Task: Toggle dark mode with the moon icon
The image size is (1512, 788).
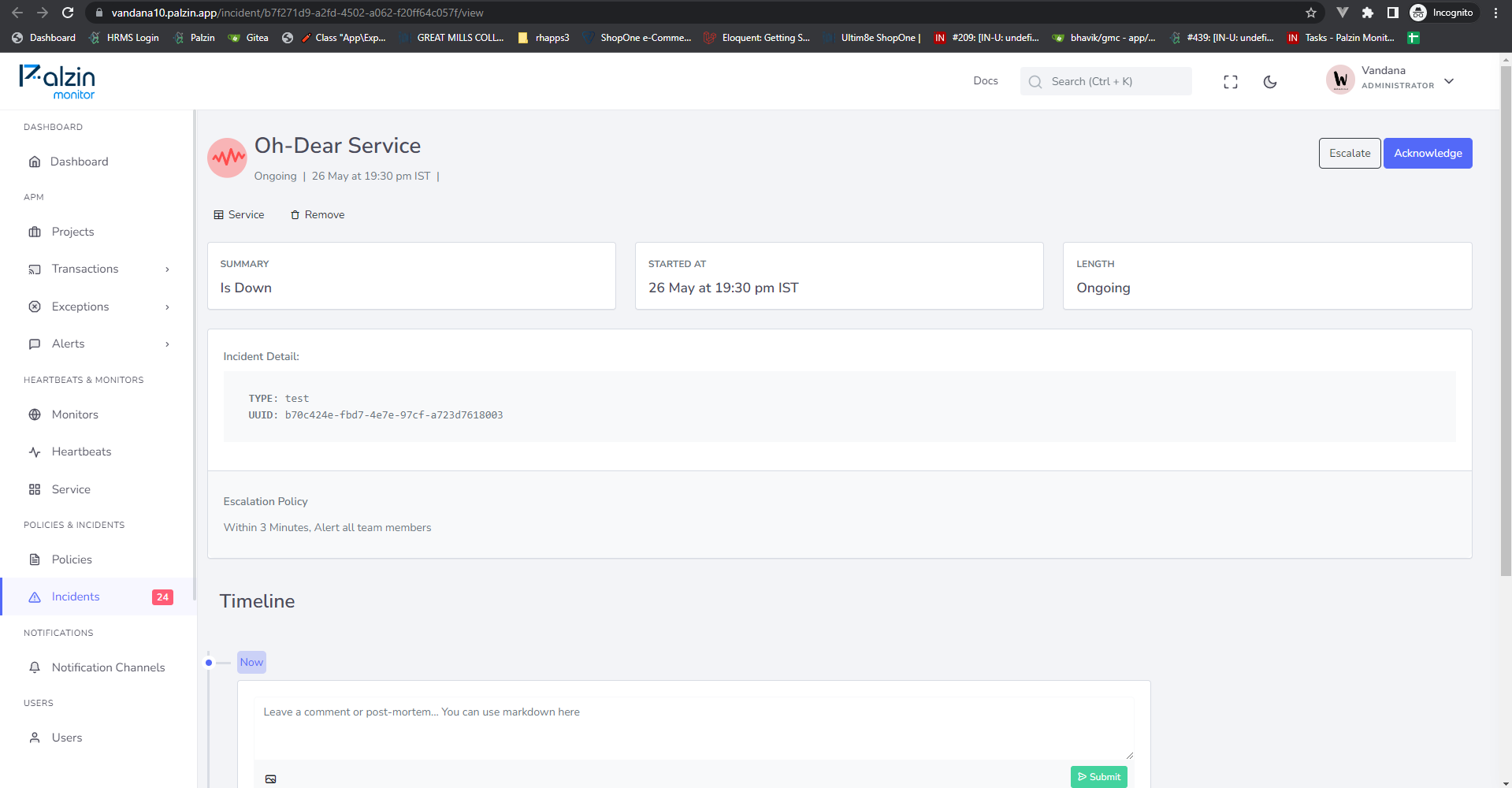Action: point(1270,82)
